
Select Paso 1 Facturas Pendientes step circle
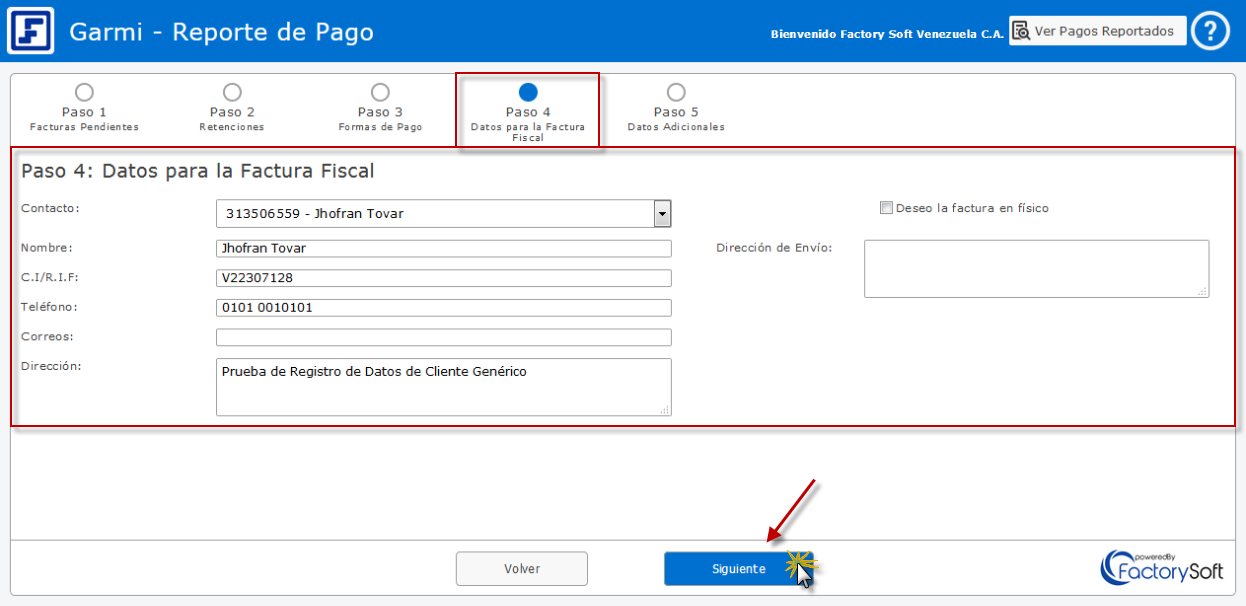click(x=84, y=93)
